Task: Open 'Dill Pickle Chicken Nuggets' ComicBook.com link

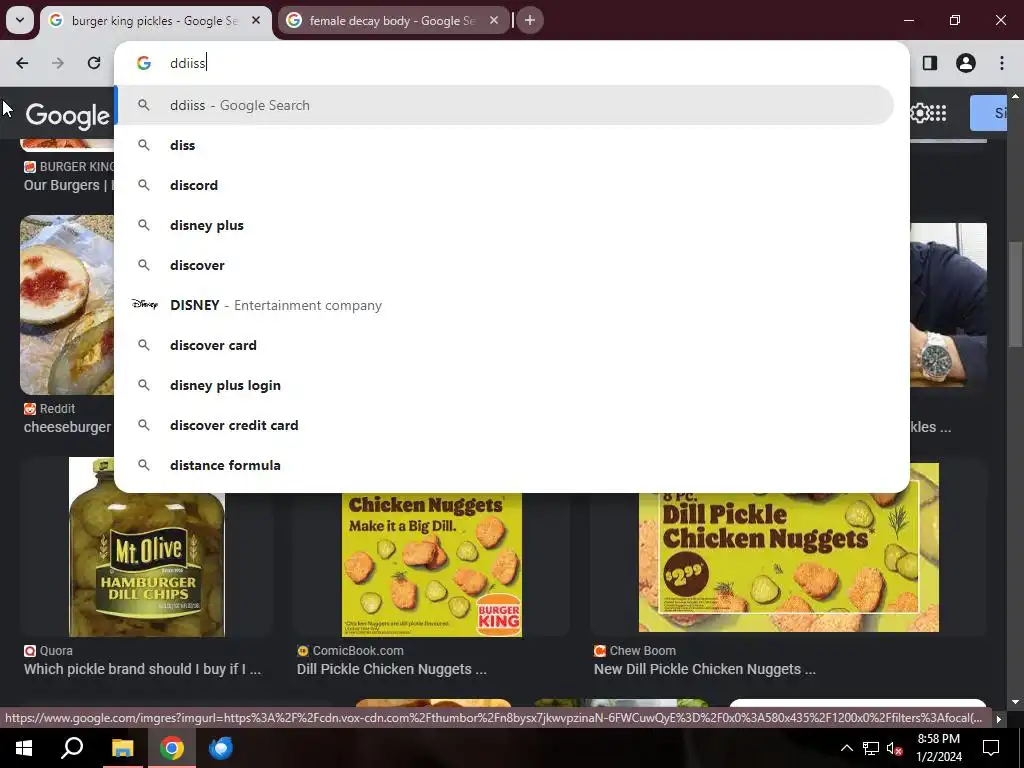Action: [x=391, y=669]
